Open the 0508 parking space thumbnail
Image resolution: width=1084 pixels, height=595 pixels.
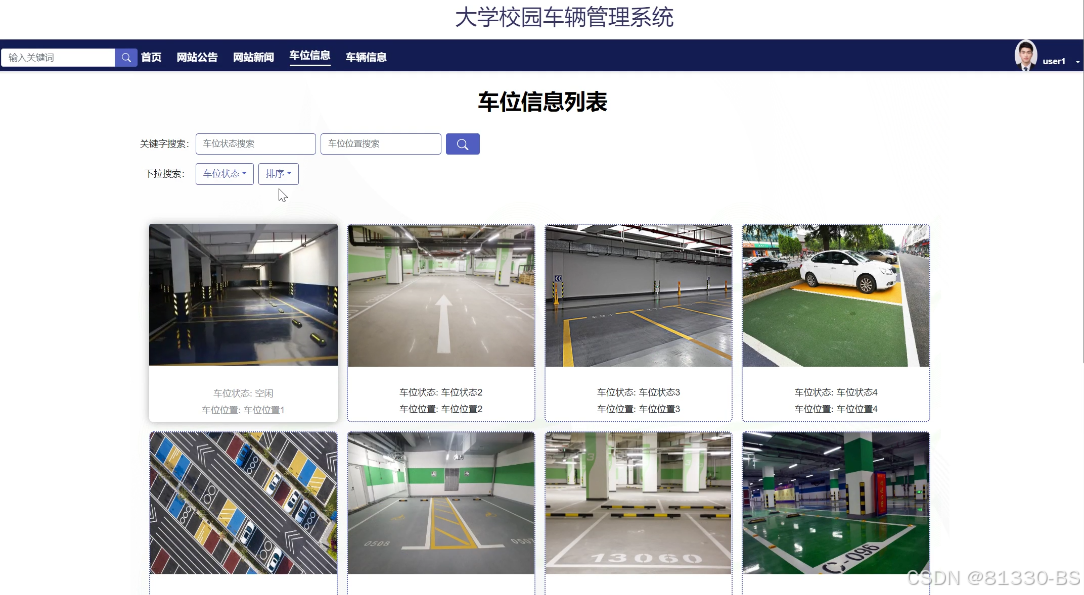tap(441, 503)
